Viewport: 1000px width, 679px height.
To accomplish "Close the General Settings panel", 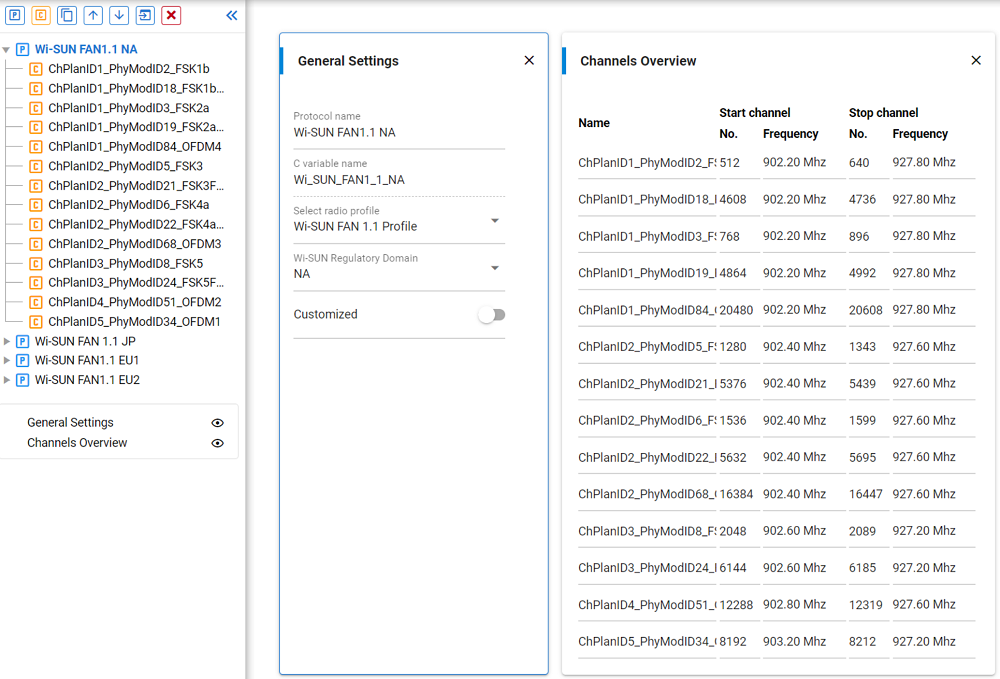I will [529, 61].
